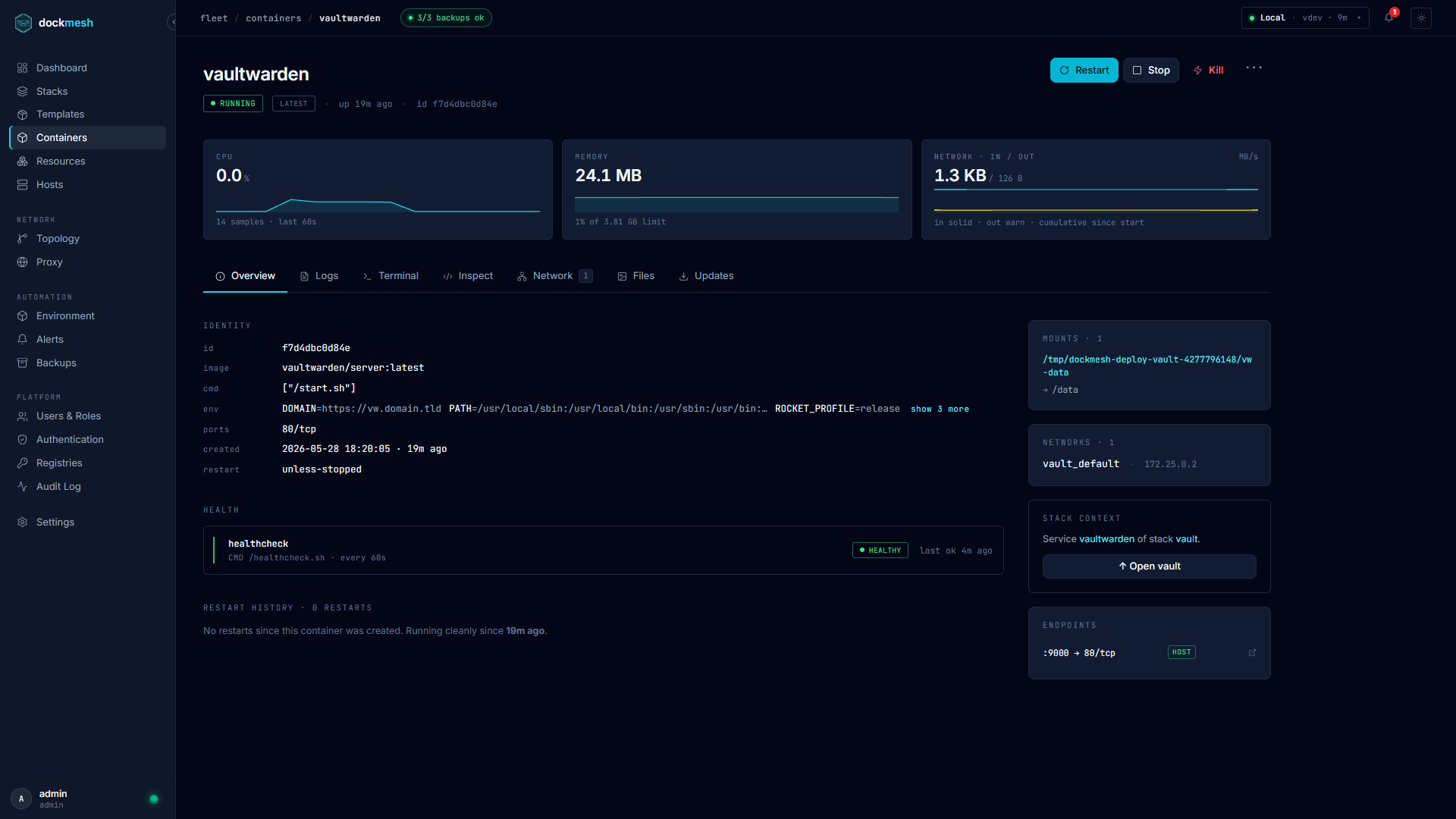The width and height of the screenshot is (1456, 819).
Task: Open the admin user profile
Action: [x=53, y=799]
